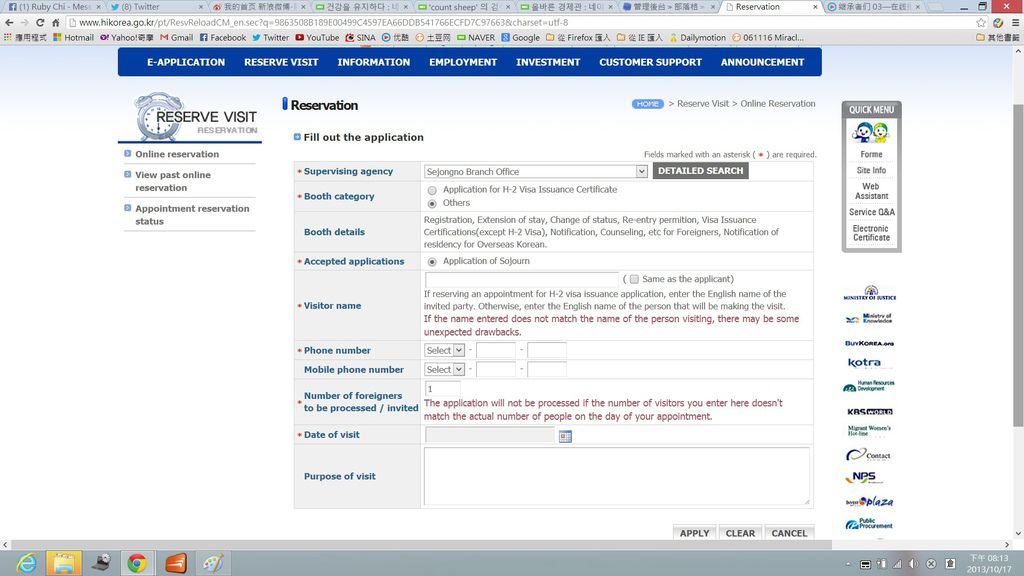Click the Number of foreigners input field

(442, 389)
